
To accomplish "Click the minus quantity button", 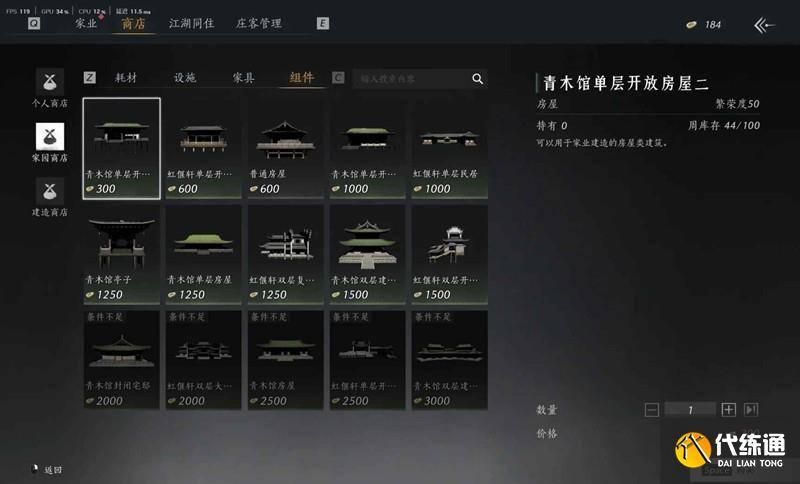I will [x=652, y=410].
